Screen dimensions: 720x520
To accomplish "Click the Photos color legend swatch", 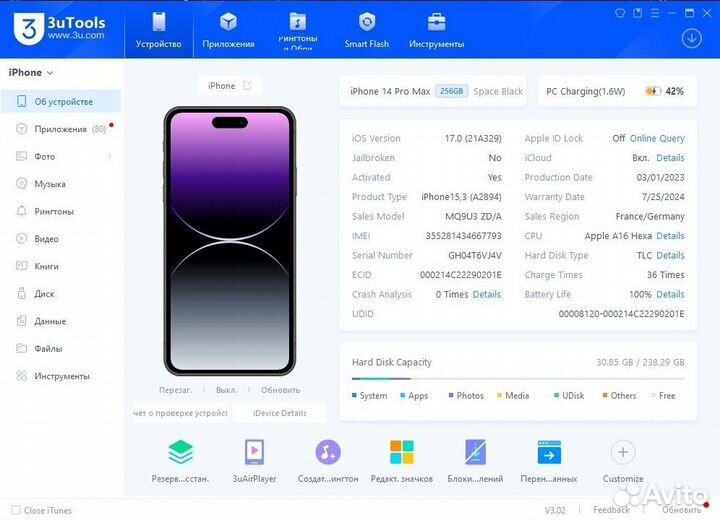I will (451, 396).
